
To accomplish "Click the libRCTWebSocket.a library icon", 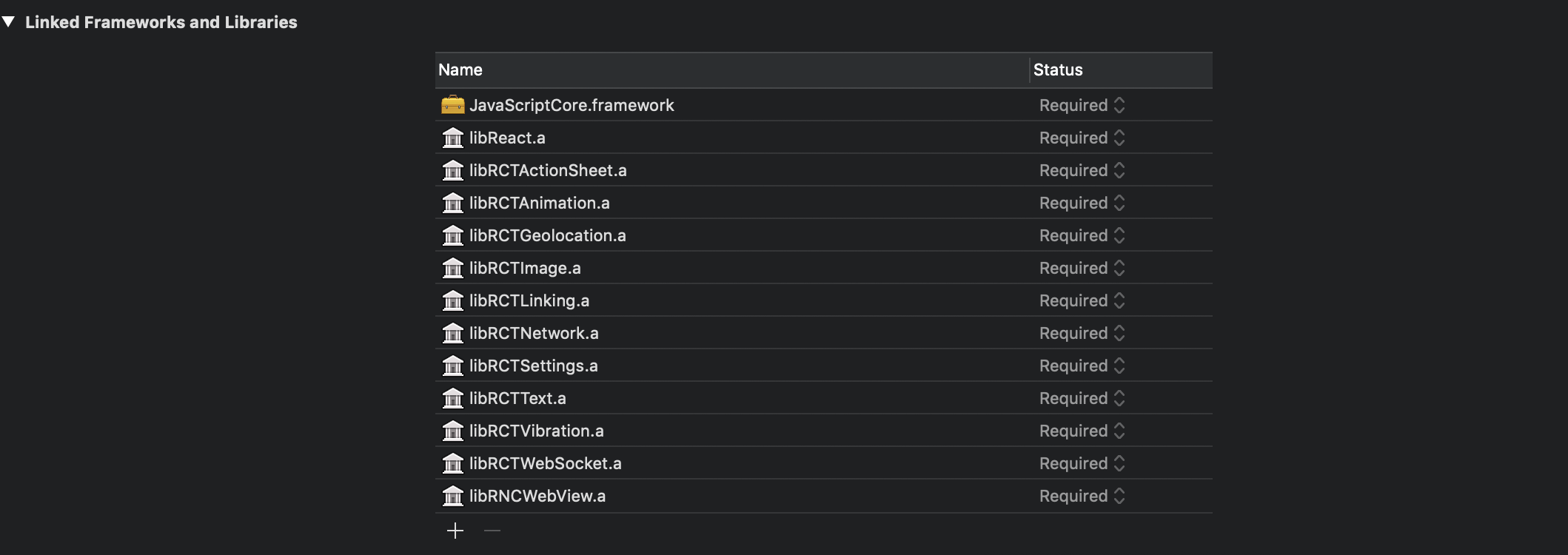I will click(452, 463).
